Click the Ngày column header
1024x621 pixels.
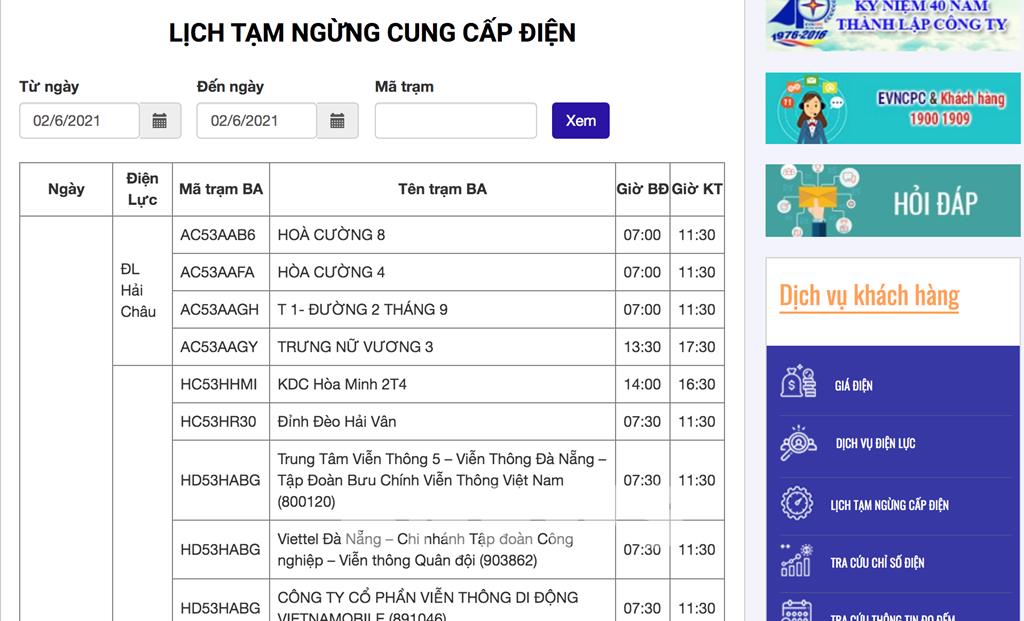66,189
